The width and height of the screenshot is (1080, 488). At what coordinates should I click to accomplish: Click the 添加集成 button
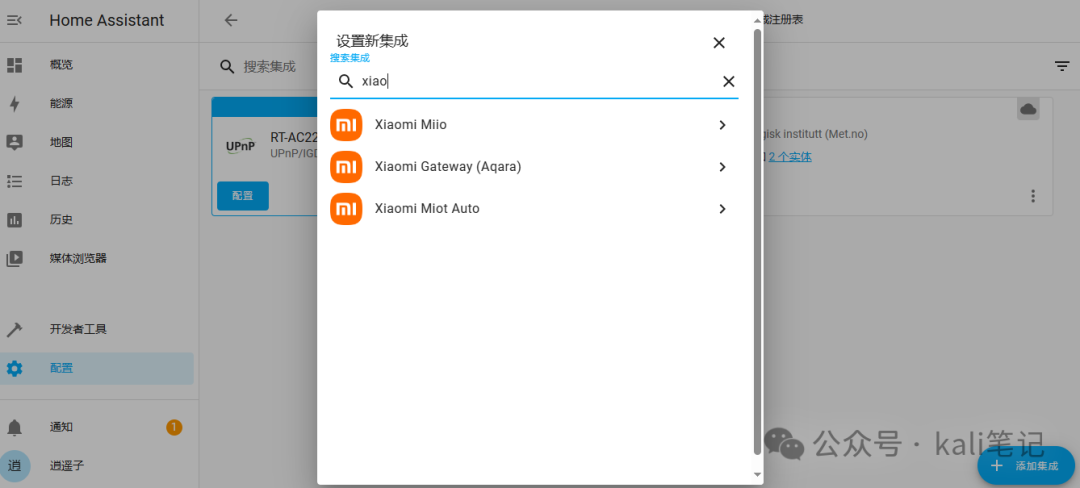1026,466
